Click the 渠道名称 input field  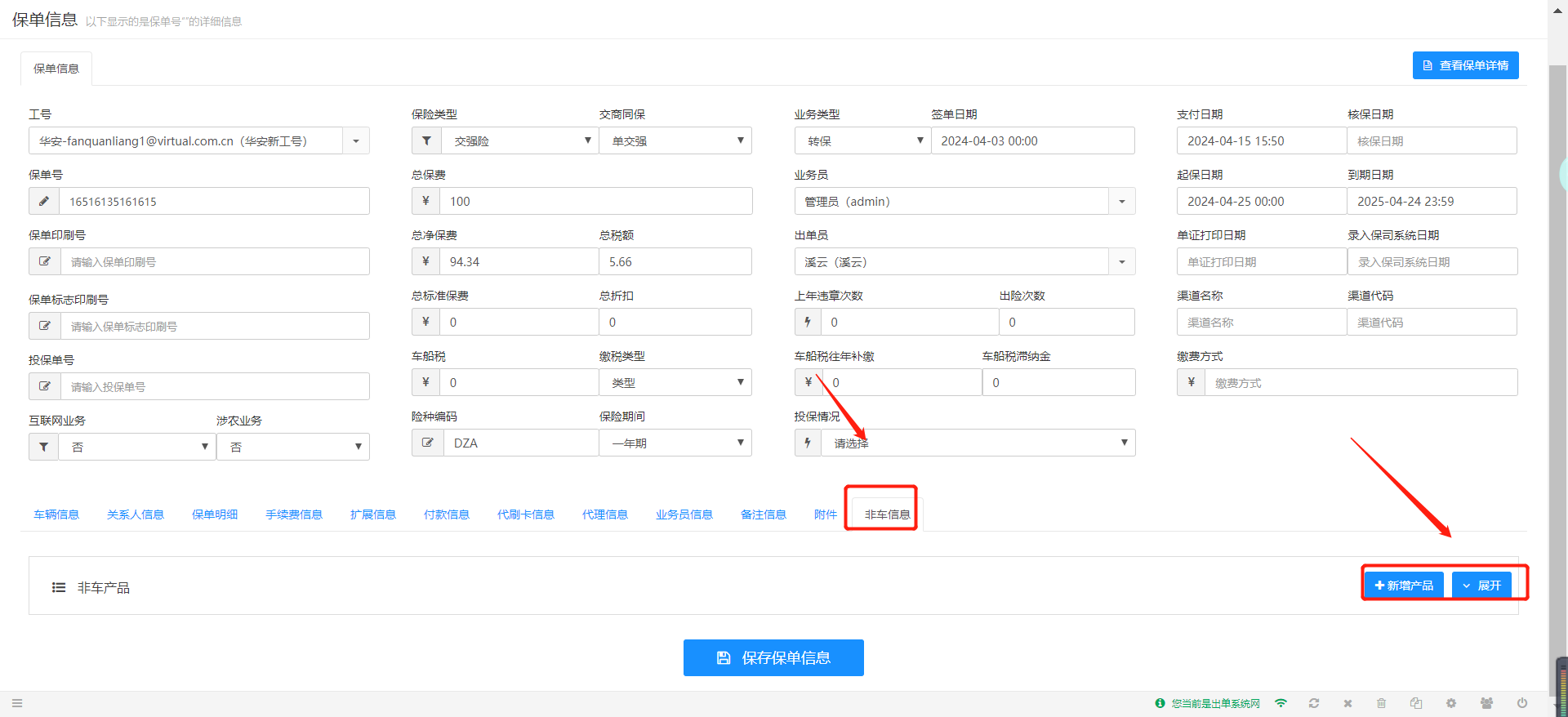[x=1262, y=322]
